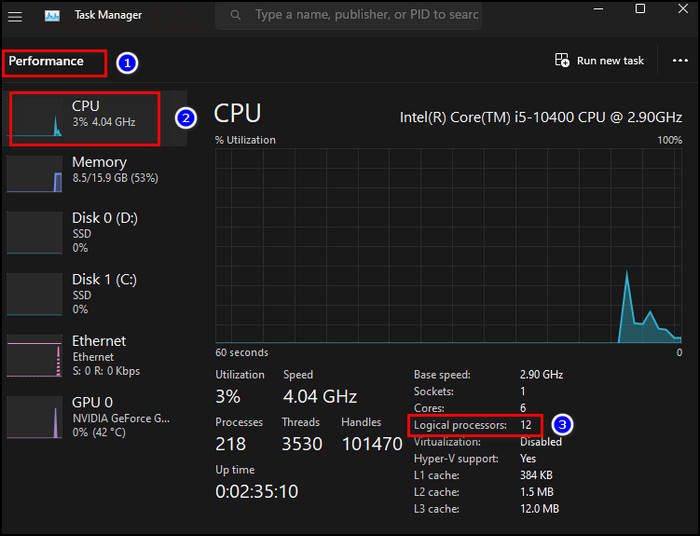
Task: Click the Disk 0 mini graph thumbnail
Action: click(34, 233)
